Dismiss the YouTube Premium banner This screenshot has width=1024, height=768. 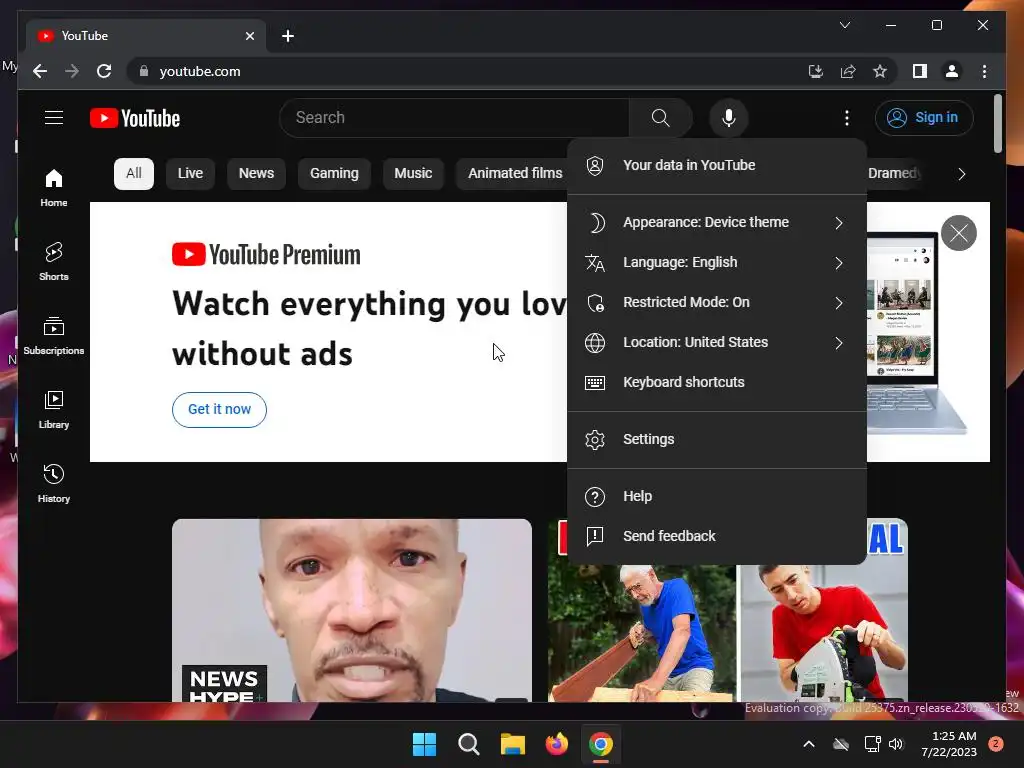(x=958, y=232)
